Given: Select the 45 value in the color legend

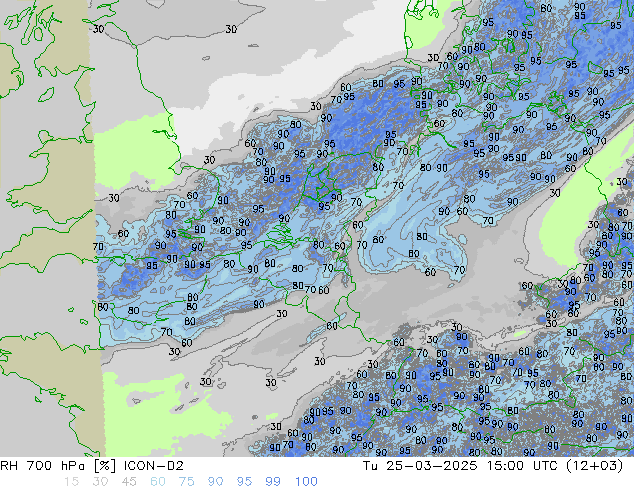Looking at the screenshot, I should click(129, 482).
